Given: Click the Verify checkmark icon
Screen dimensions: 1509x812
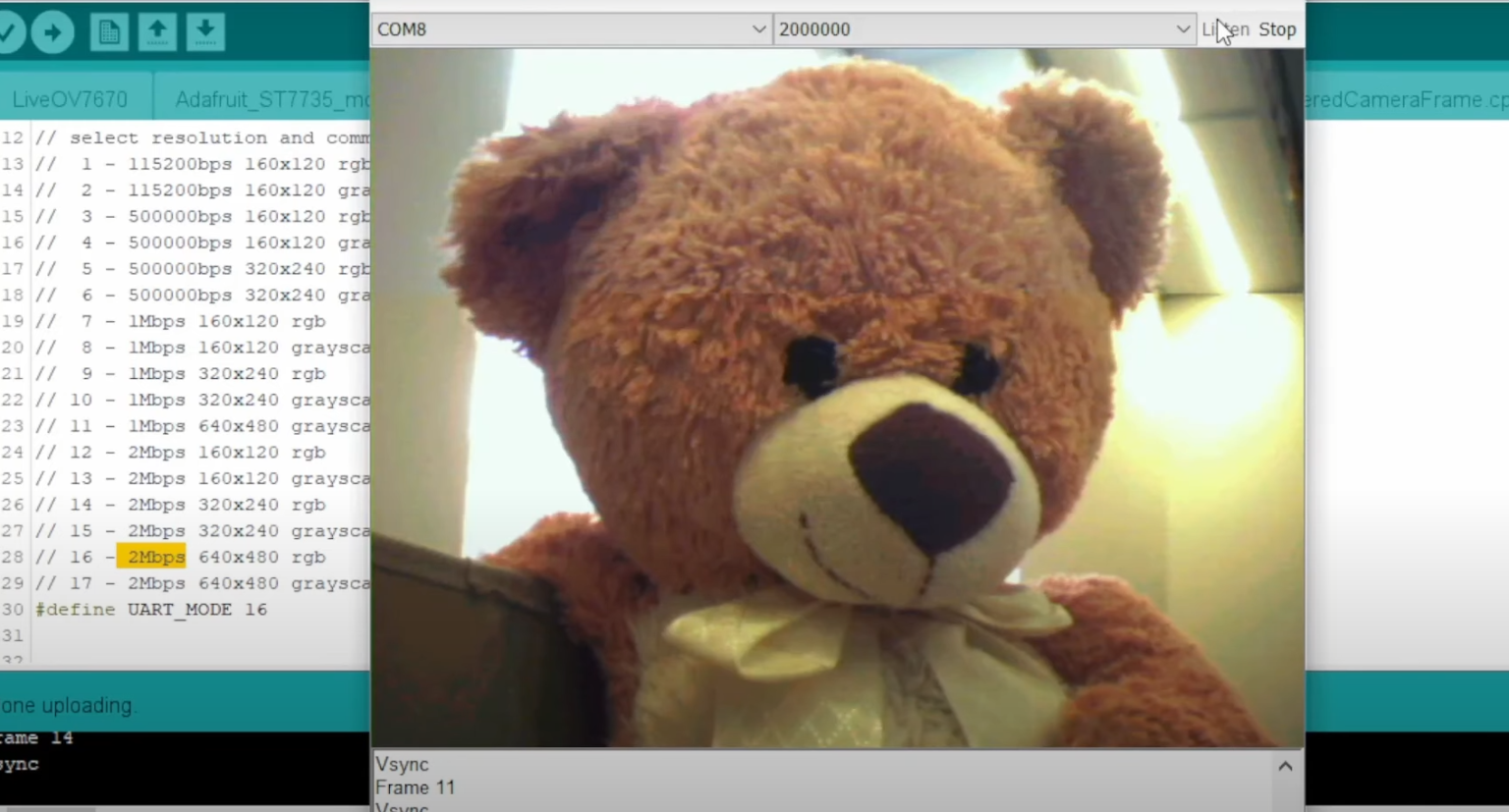Looking at the screenshot, I should [8, 32].
